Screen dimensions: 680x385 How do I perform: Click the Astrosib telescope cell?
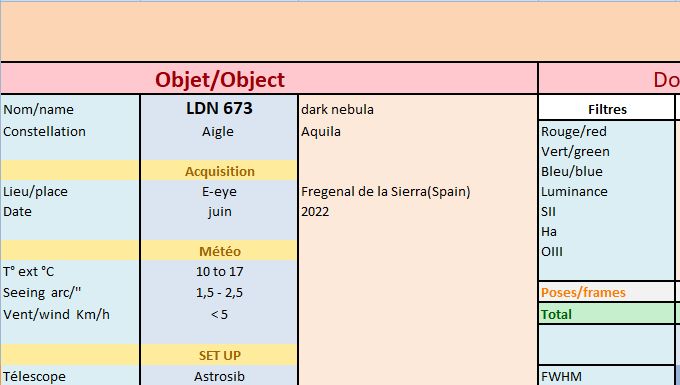[219, 376]
